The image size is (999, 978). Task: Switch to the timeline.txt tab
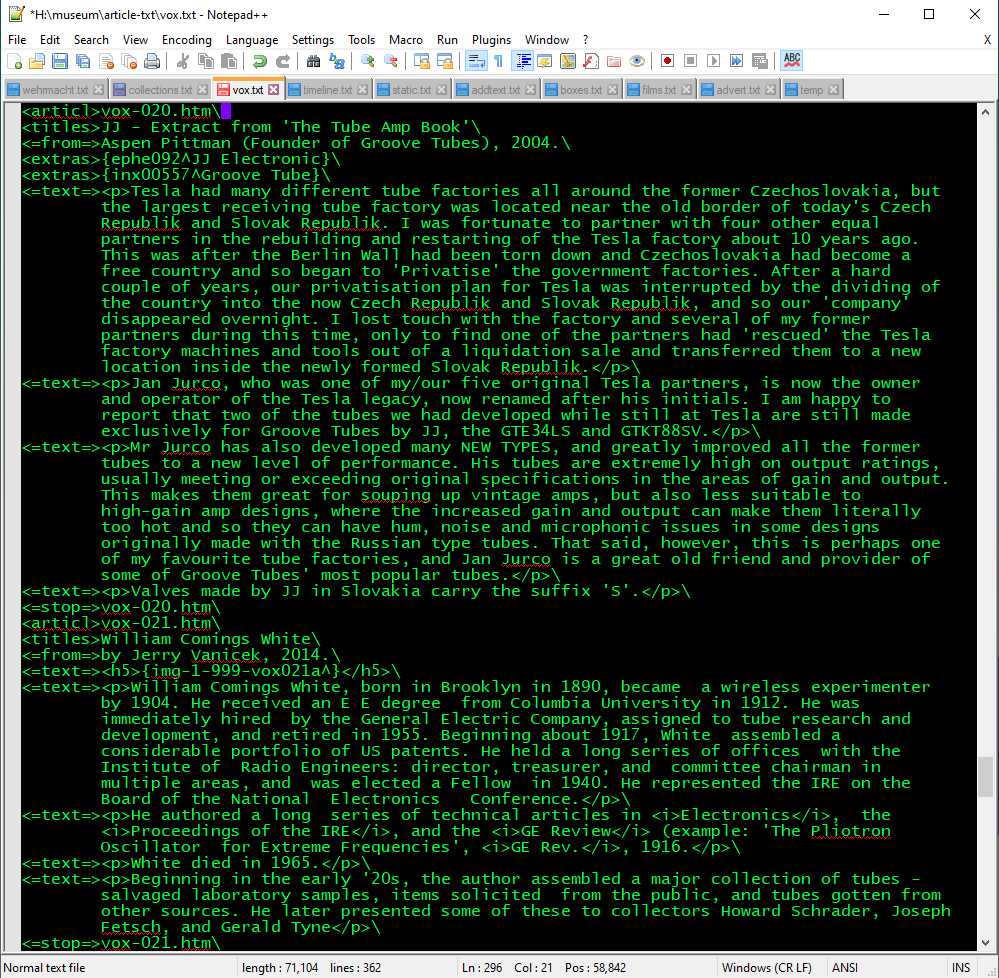pyautogui.click(x=327, y=90)
